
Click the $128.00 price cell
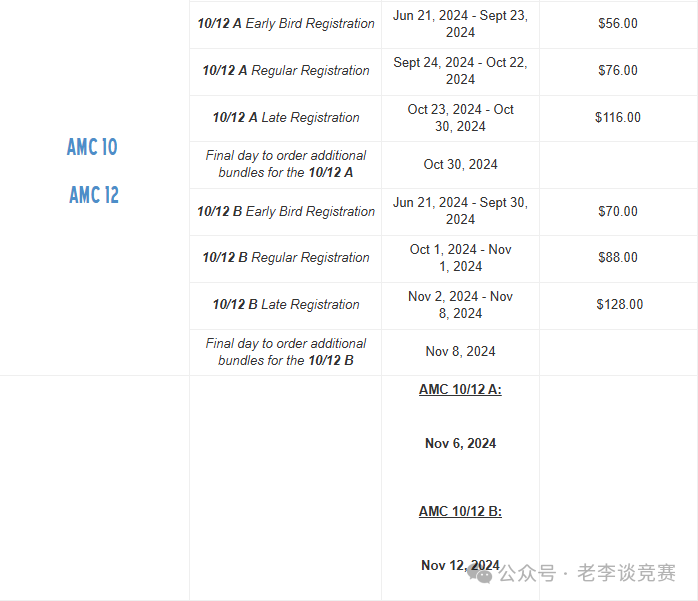[619, 305]
